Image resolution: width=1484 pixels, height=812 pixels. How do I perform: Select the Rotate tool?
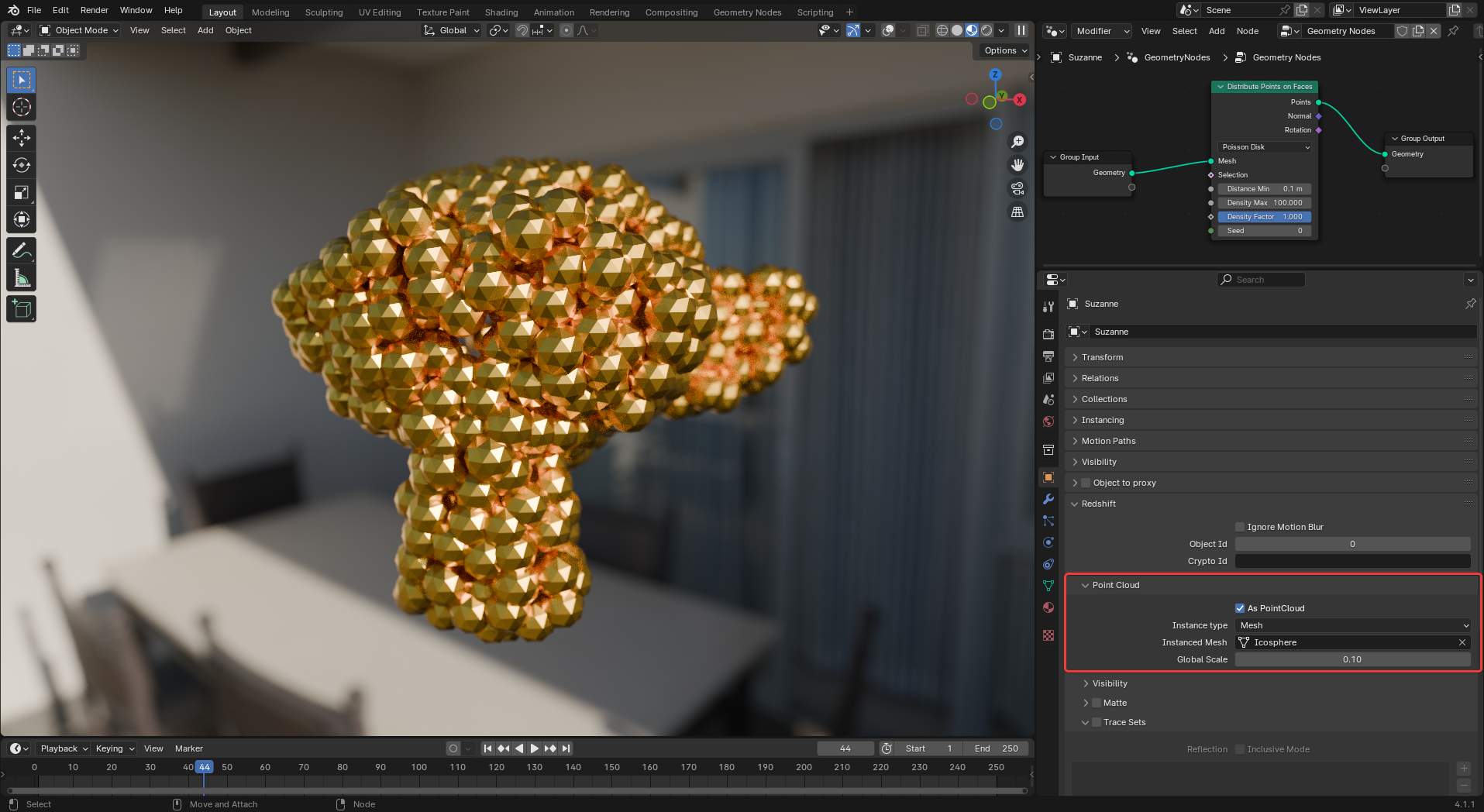[22, 165]
